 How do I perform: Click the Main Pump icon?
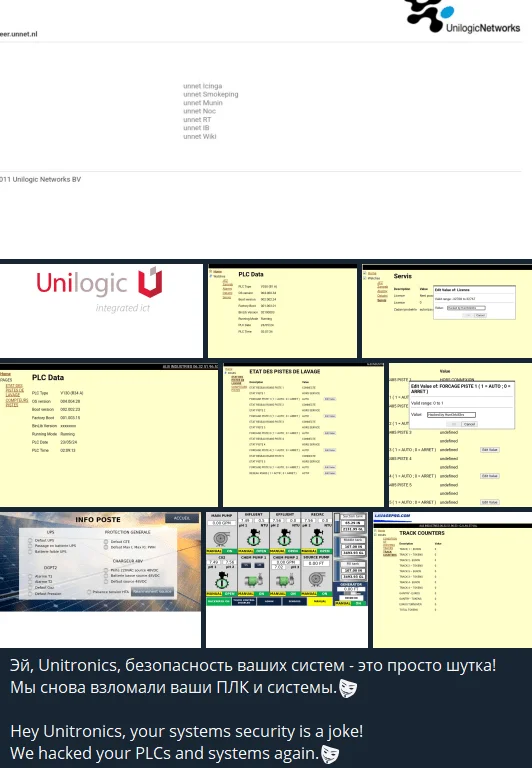coord(221,538)
